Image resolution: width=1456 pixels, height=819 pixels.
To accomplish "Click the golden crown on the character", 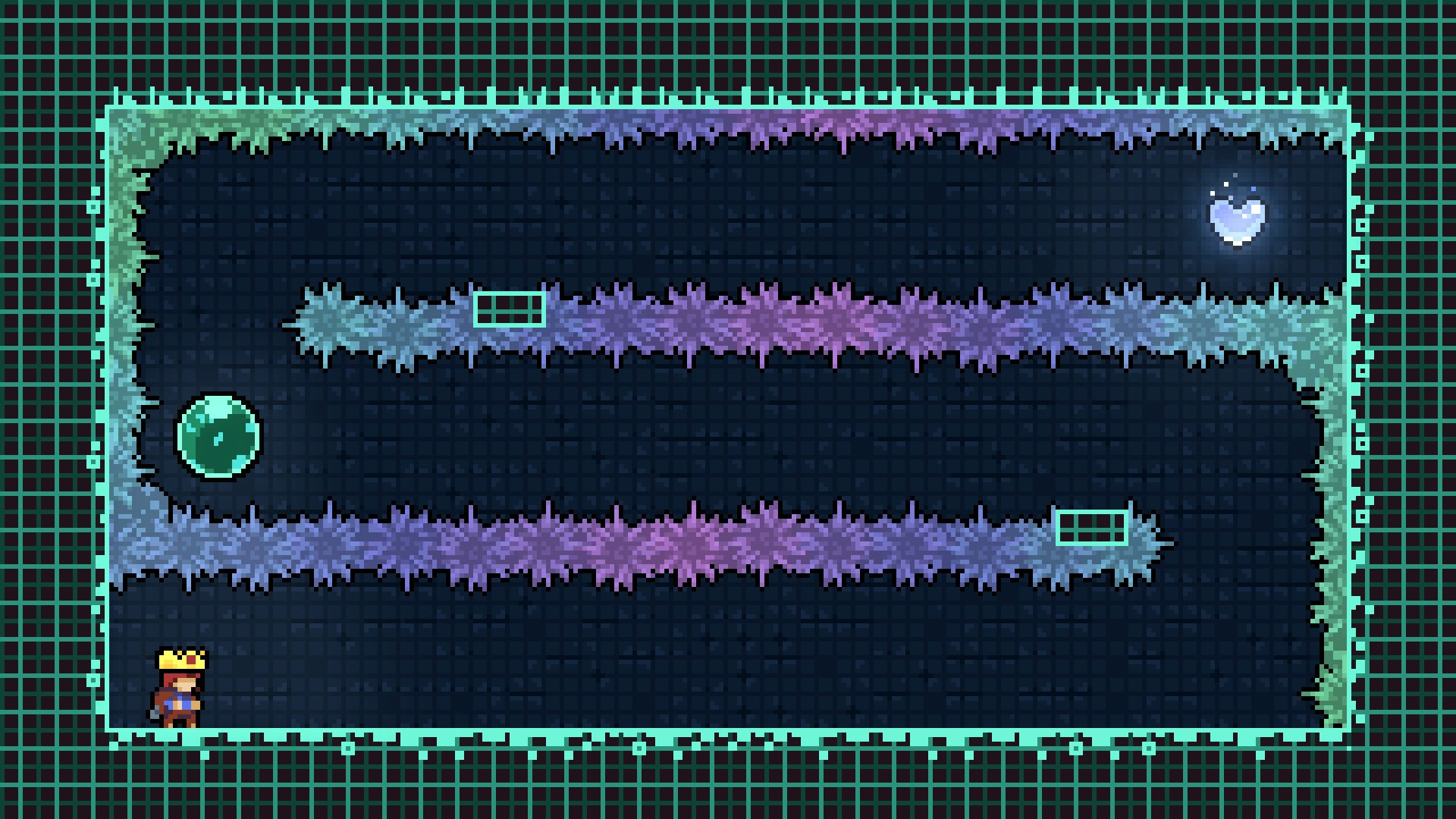I will (180, 659).
